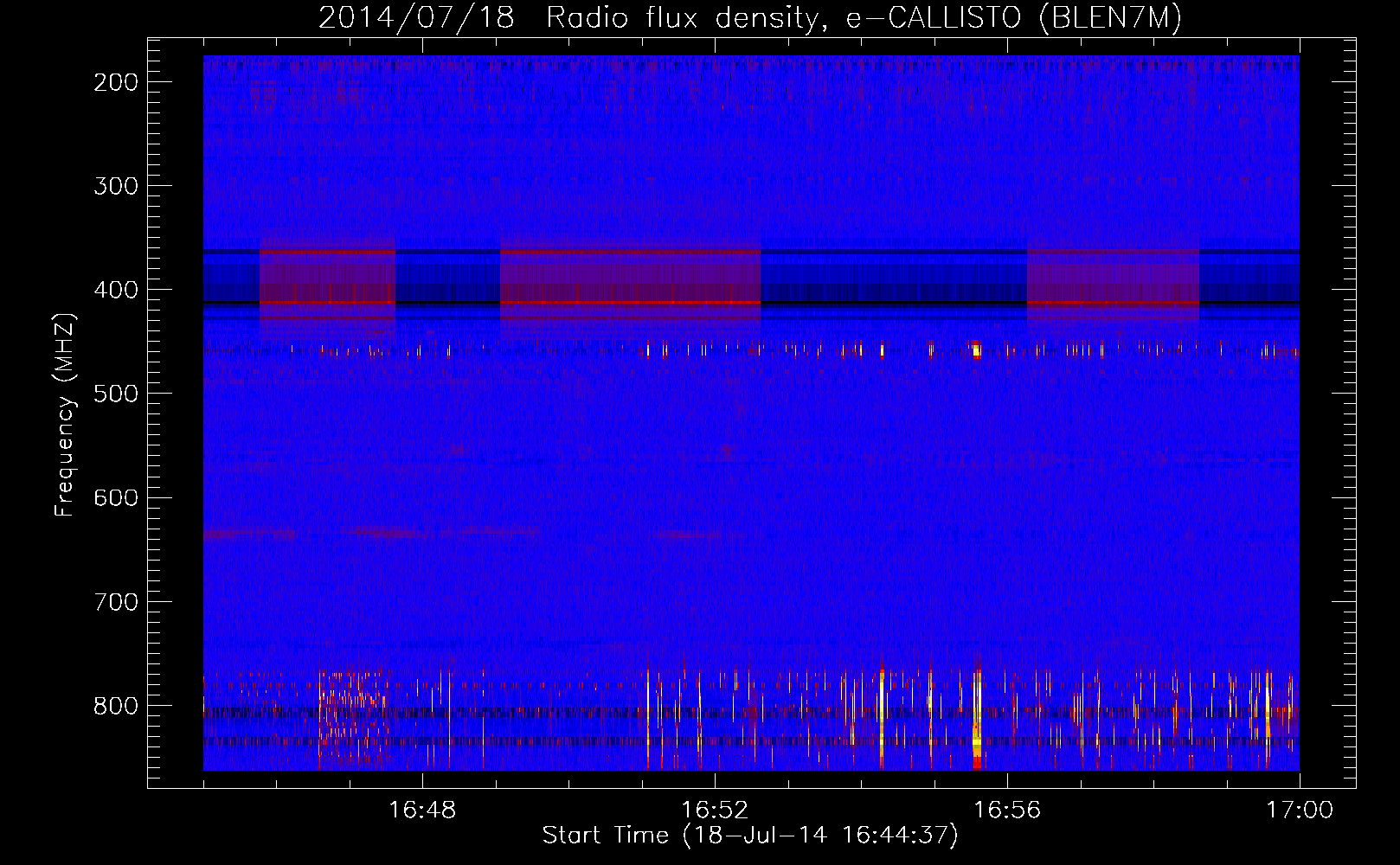Click the 800 frequency tick label
This screenshot has width=1400, height=865.
[x=116, y=705]
